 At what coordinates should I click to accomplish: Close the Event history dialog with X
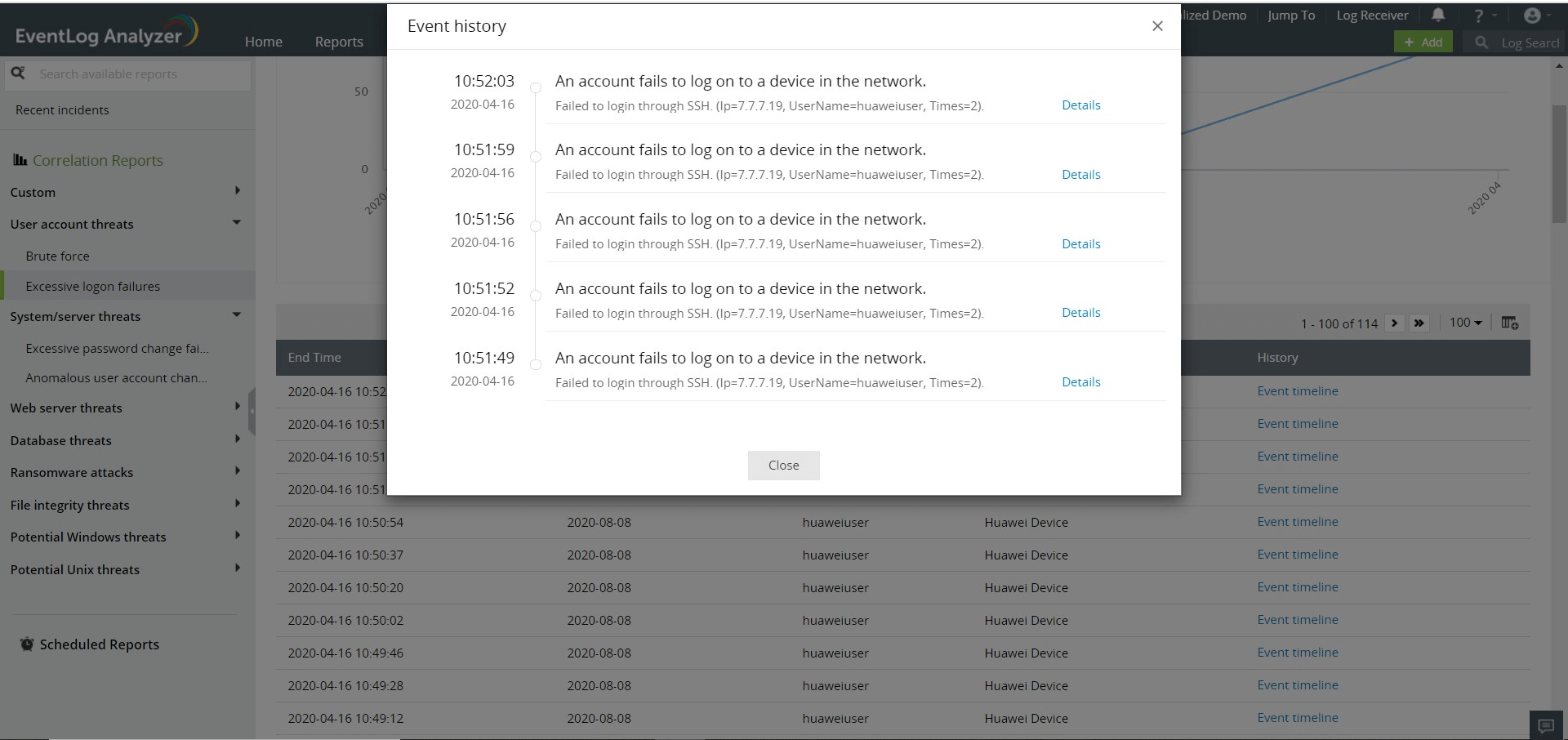pyautogui.click(x=1157, y=26)
